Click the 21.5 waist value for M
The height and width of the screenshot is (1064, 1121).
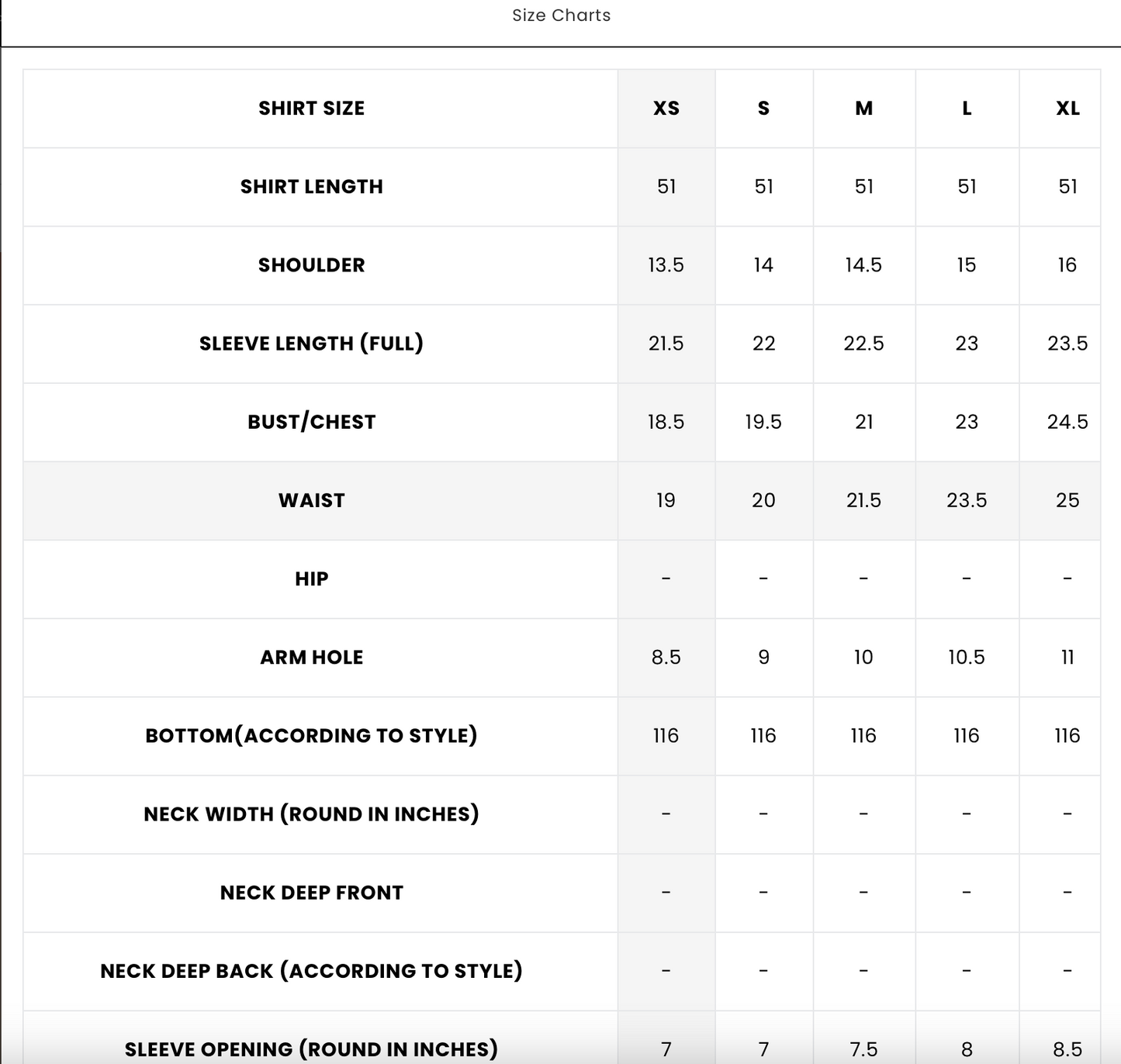[x=863, y=500]
